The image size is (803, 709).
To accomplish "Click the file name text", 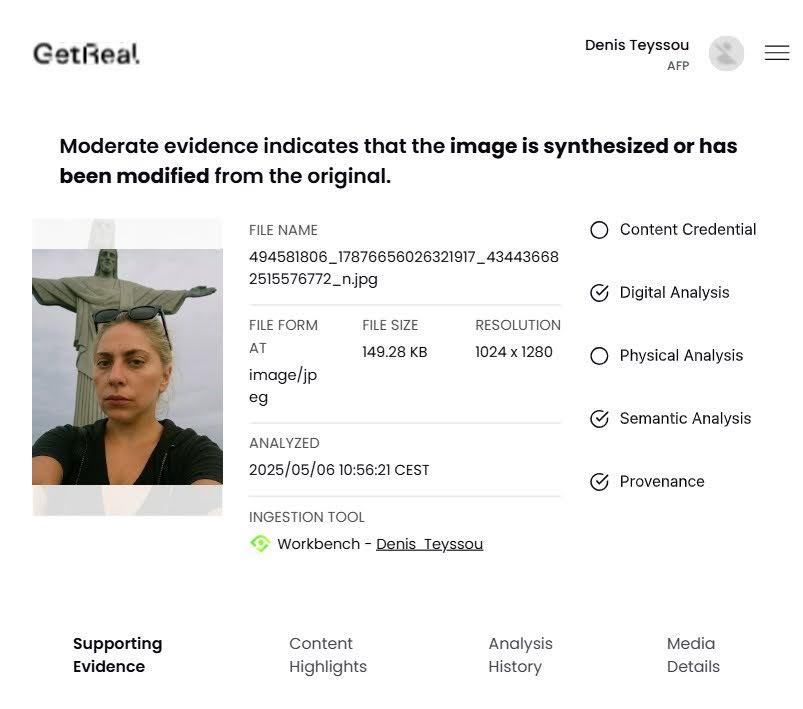I will (403, 268).
